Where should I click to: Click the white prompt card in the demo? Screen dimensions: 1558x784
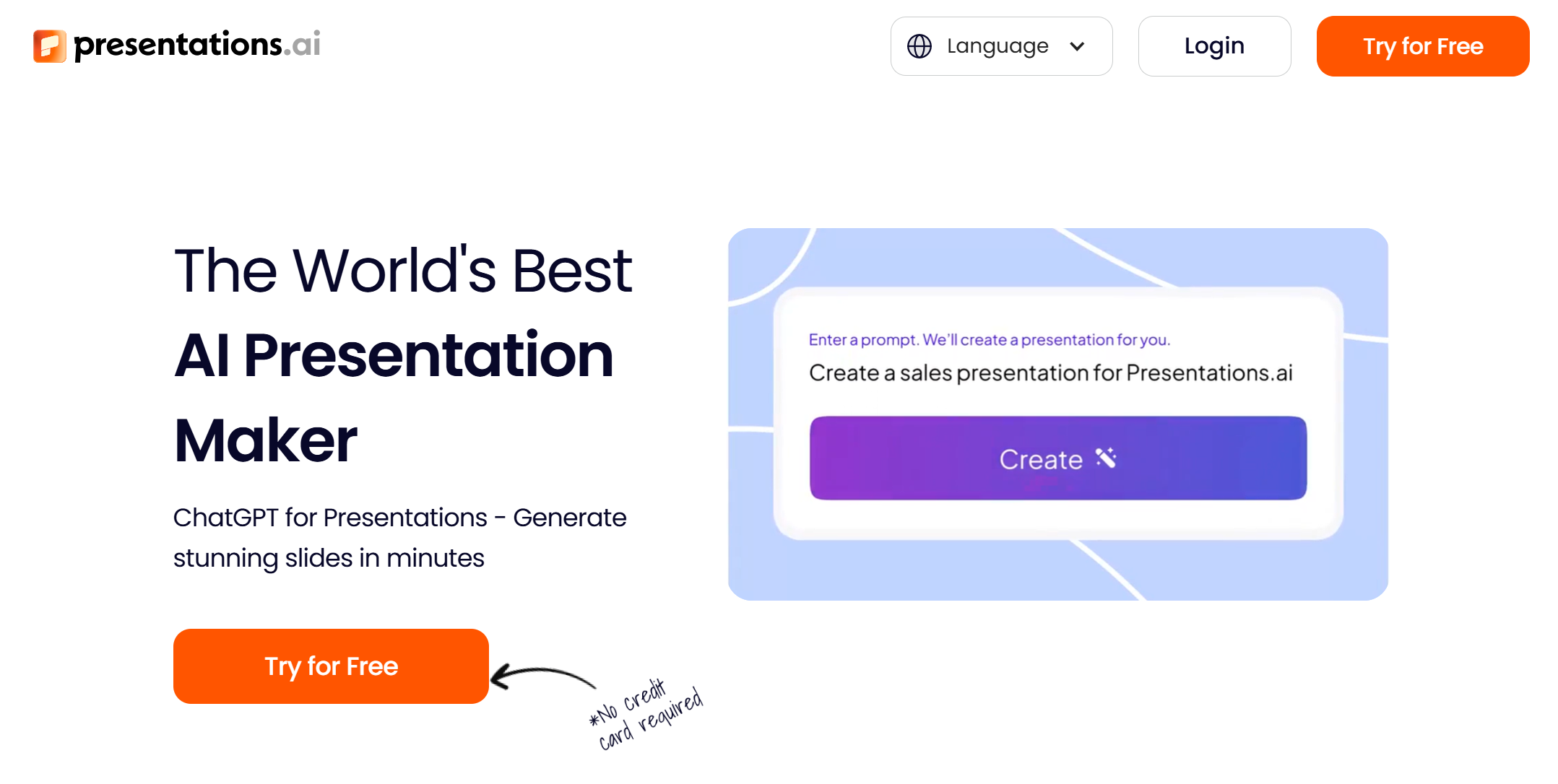[x=1058, y=518]
